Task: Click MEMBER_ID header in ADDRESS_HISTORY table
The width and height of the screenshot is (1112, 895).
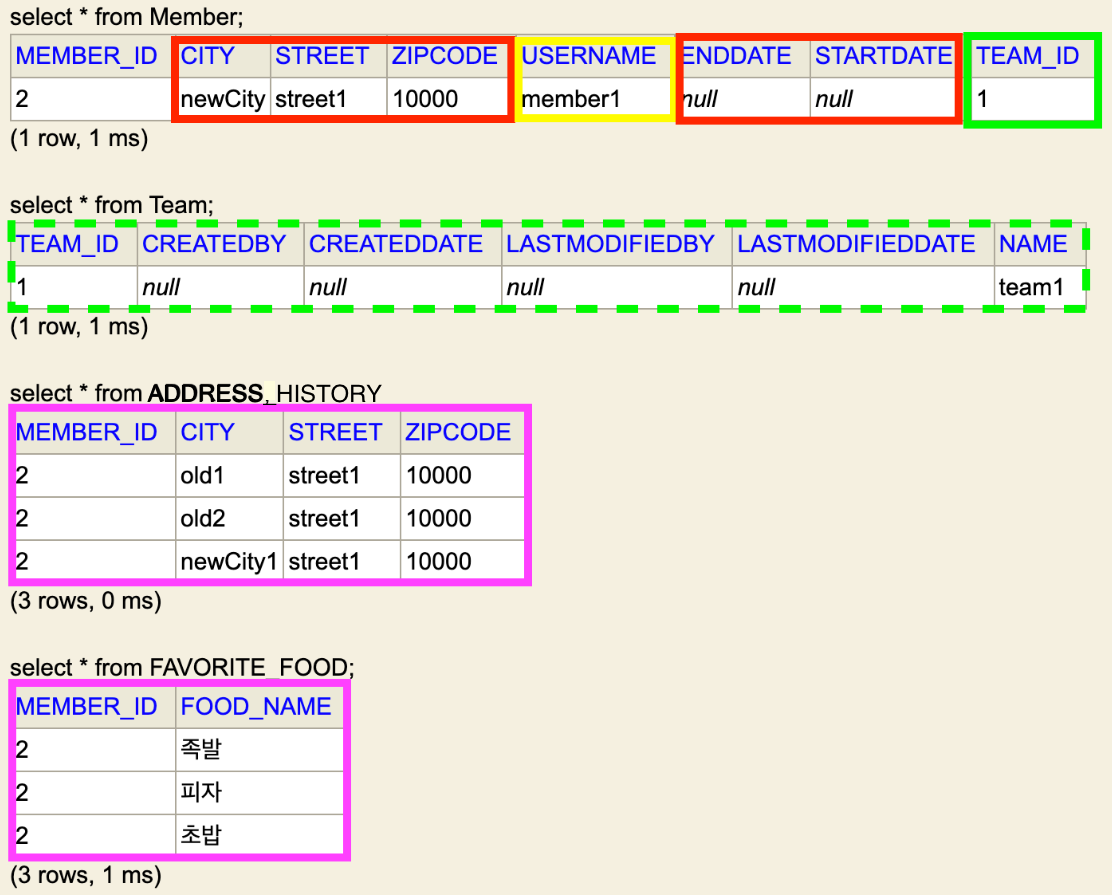Action: [87, 432]
